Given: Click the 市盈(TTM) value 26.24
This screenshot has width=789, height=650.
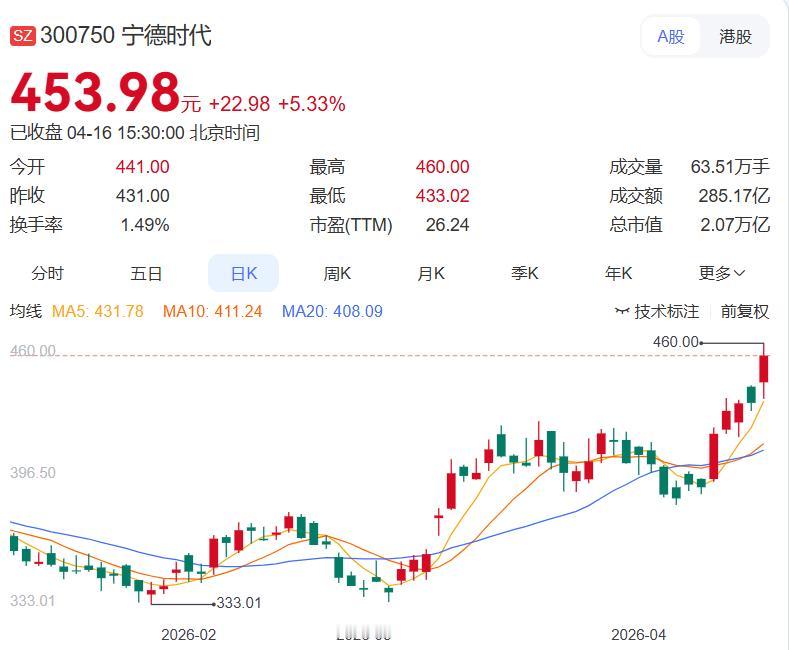Looking at the screenshot, I should (447, 225).
